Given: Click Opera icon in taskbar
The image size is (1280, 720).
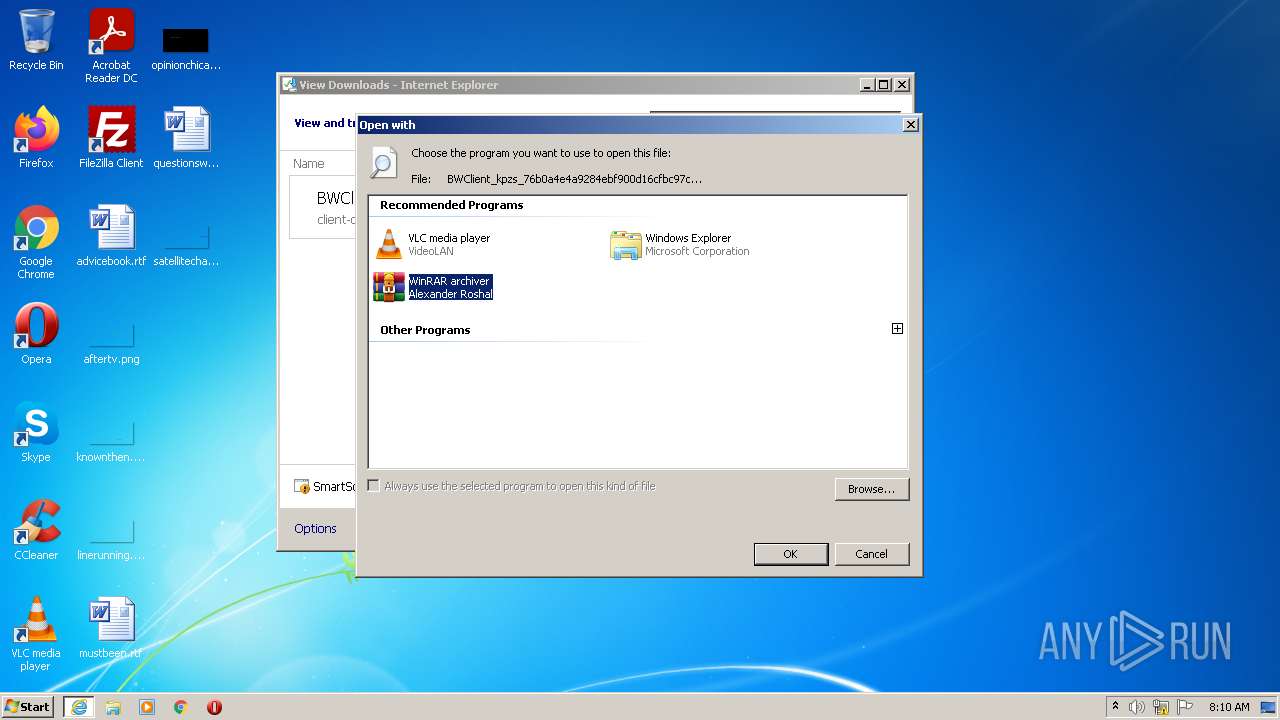Looking at the screenshot, I should (x=214, y=707).
